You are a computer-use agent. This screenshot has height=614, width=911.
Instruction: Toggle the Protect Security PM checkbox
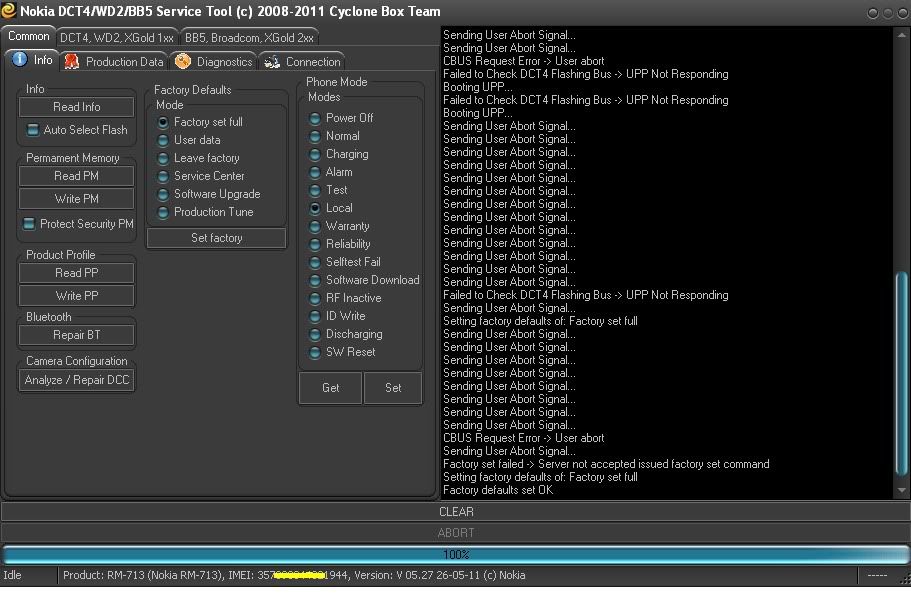30,224
